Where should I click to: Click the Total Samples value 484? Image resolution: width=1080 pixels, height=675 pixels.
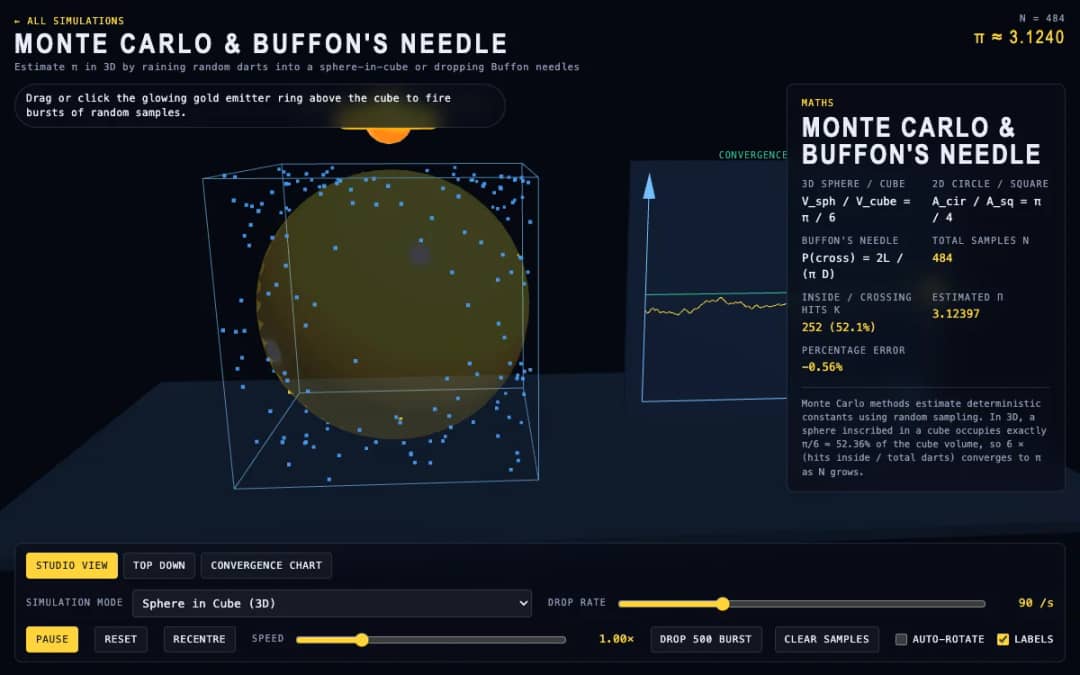tap(942, 258)
